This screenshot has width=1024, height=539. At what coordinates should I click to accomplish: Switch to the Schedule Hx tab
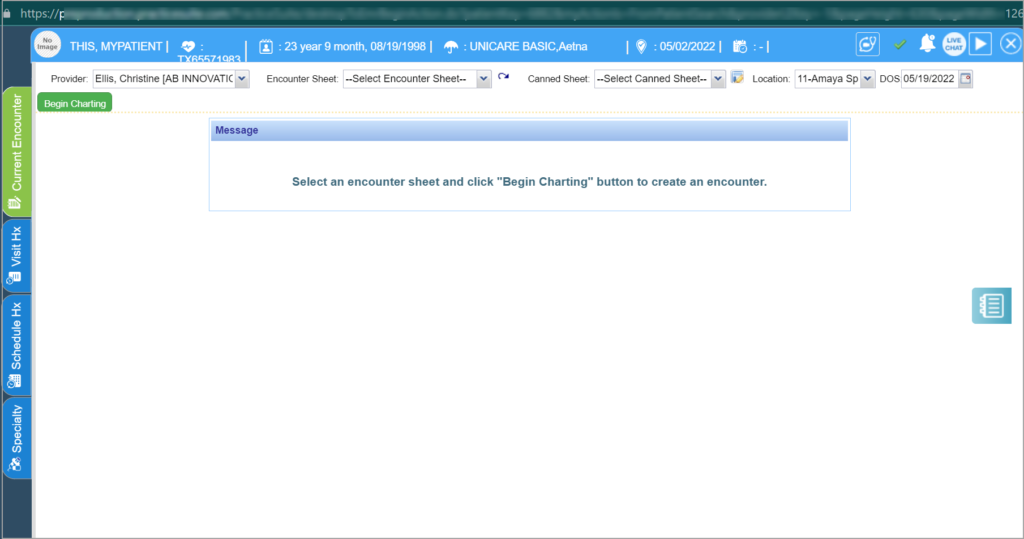click(17, 345)
